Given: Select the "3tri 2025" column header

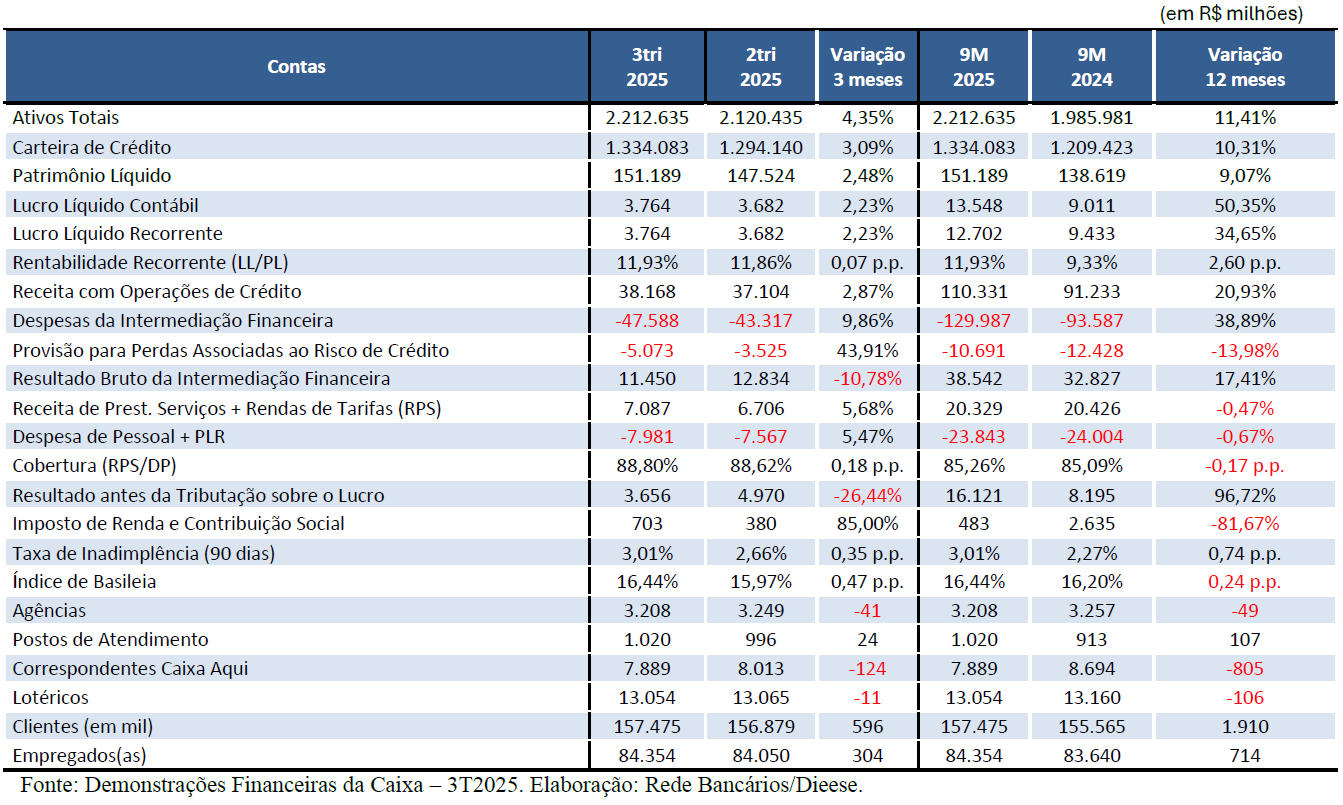Looking at the screenshot, I should coord(647,67).
